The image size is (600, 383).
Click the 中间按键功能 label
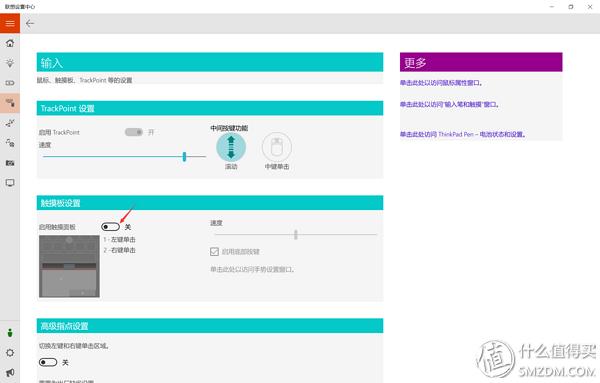click(x=229, y=128)
